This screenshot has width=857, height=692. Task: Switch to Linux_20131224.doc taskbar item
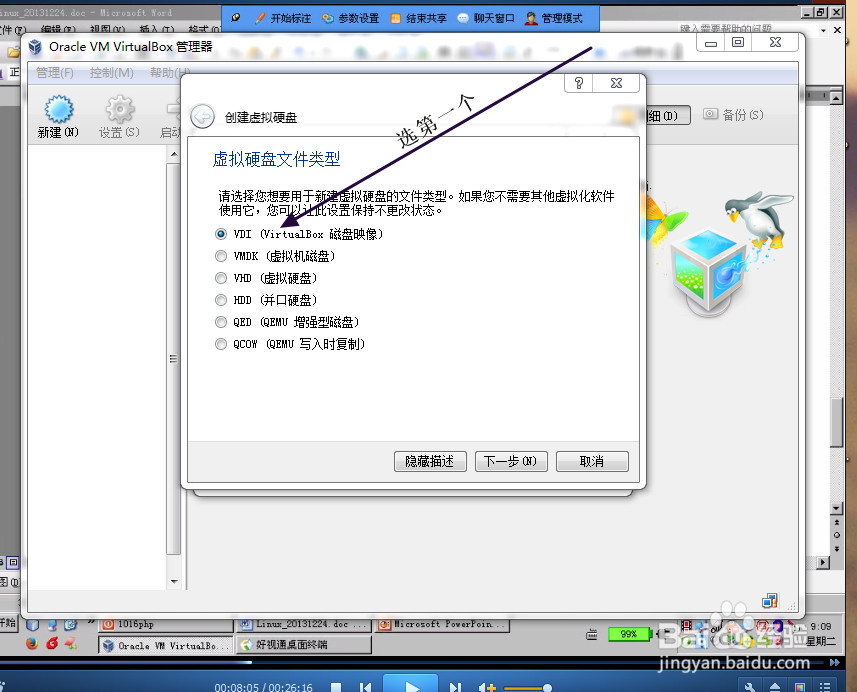[x=303, y=624]
